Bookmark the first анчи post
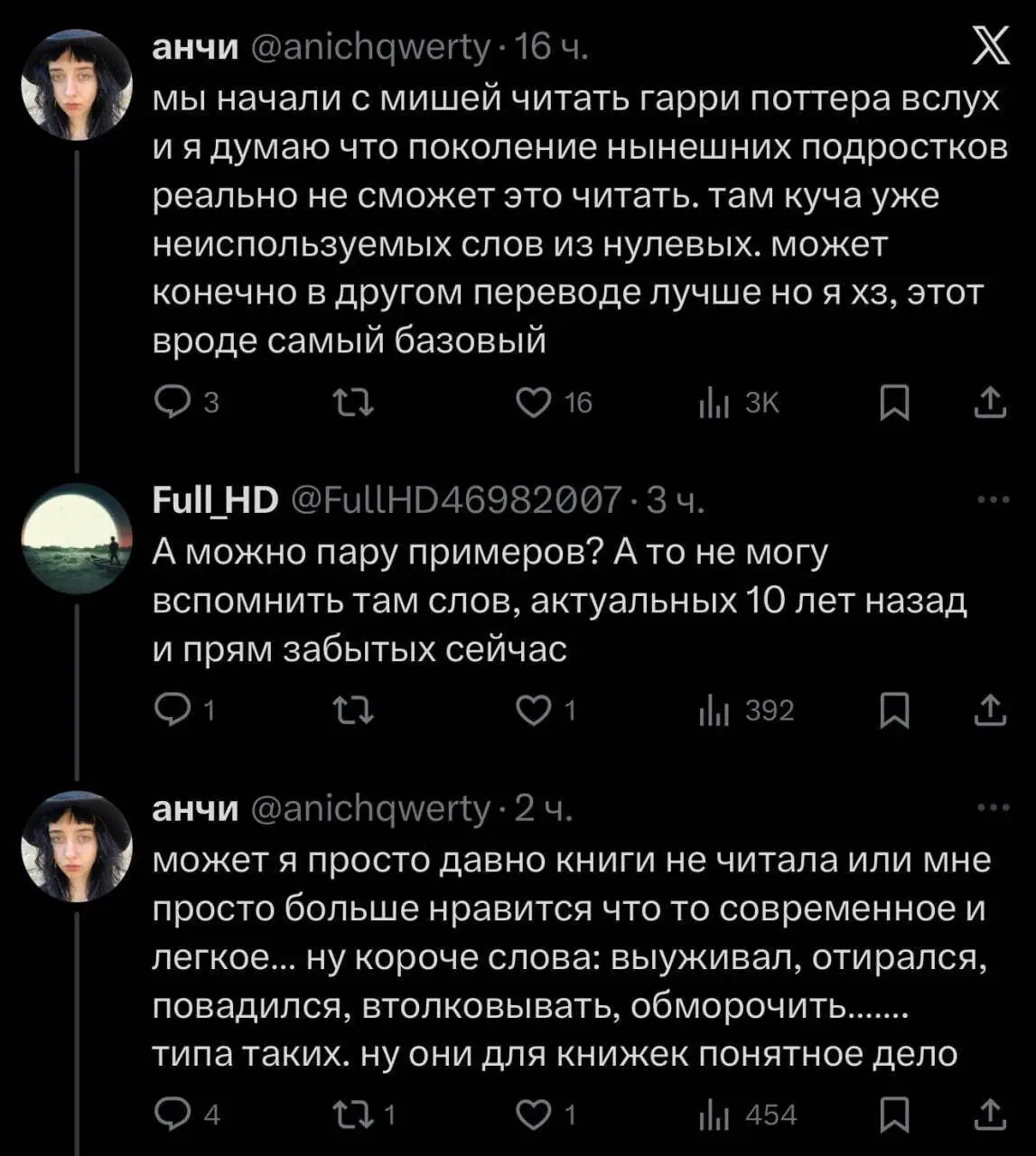Screen dimensions: 1036x1156 (x=893, y=402)
